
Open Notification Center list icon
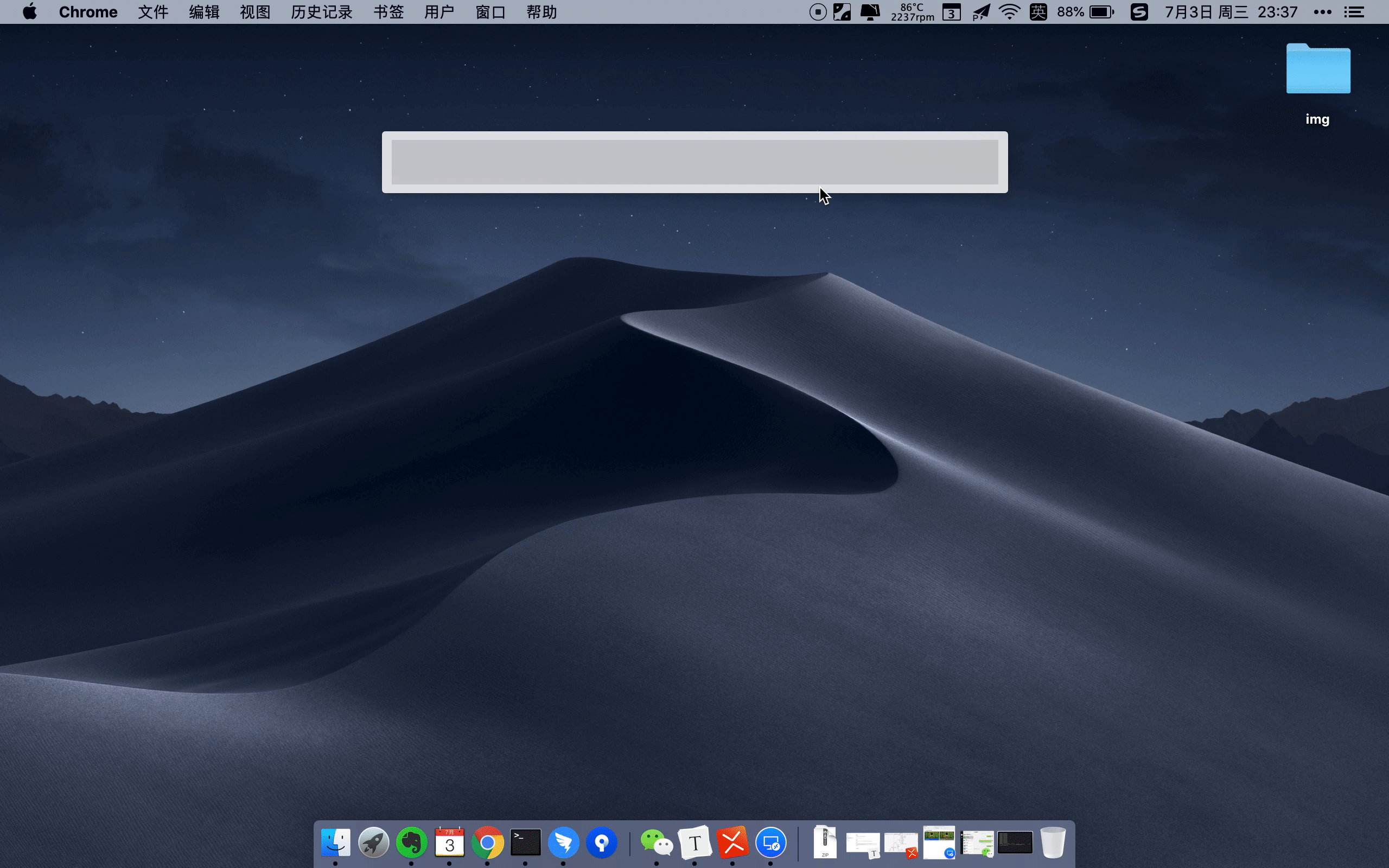(1354, 12)
